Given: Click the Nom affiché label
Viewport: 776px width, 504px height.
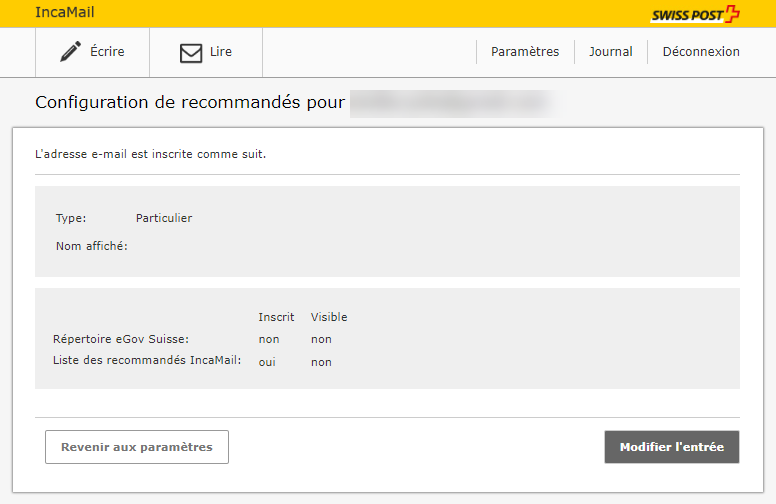Looking at the screenshot, I should 92,246.
